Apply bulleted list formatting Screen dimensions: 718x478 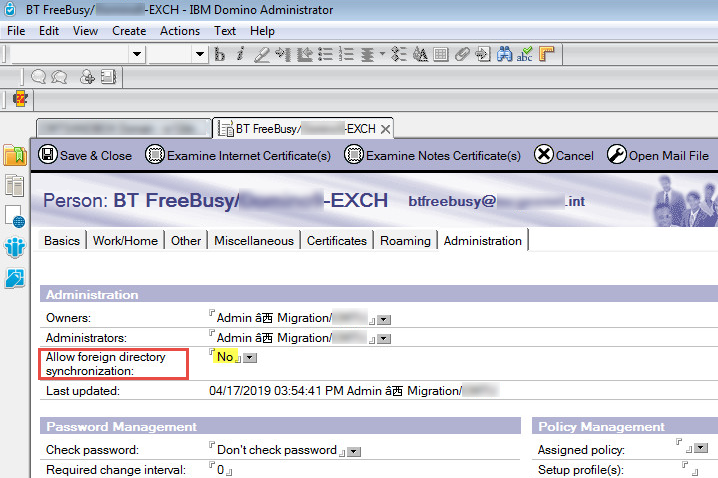pyautogui.click(x=326, y=54)
